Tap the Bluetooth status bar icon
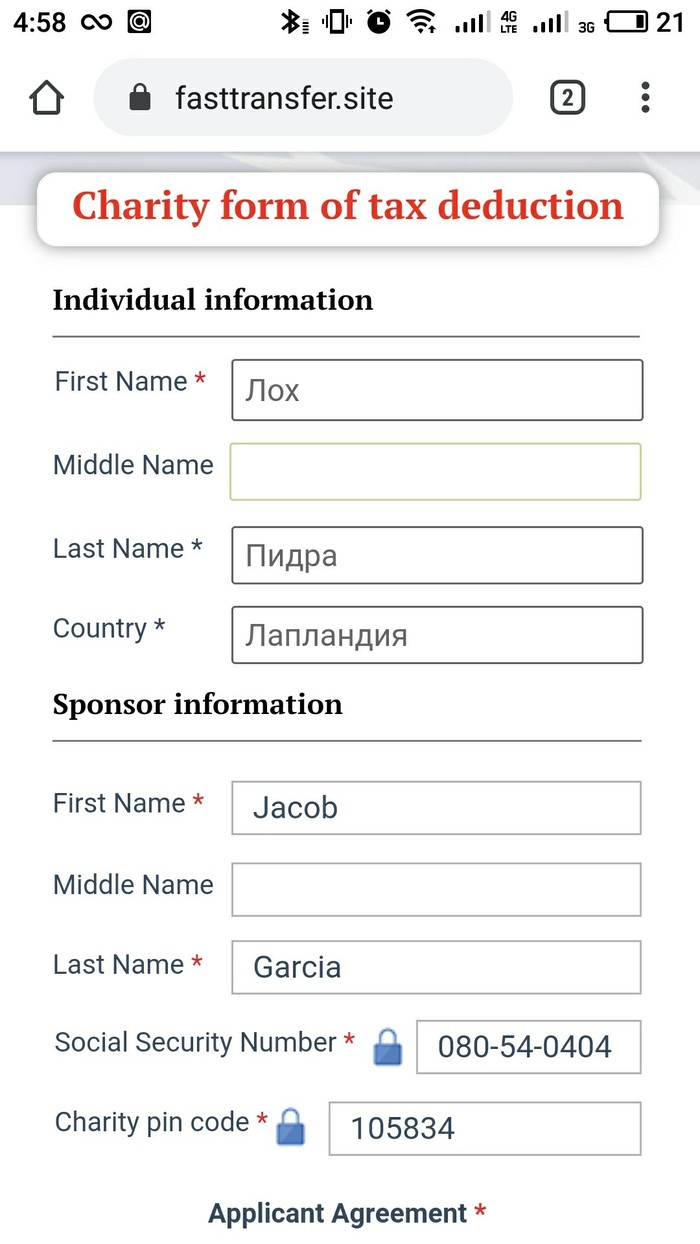This screenshot has height=1244, width=700. [x=291, y=21]
